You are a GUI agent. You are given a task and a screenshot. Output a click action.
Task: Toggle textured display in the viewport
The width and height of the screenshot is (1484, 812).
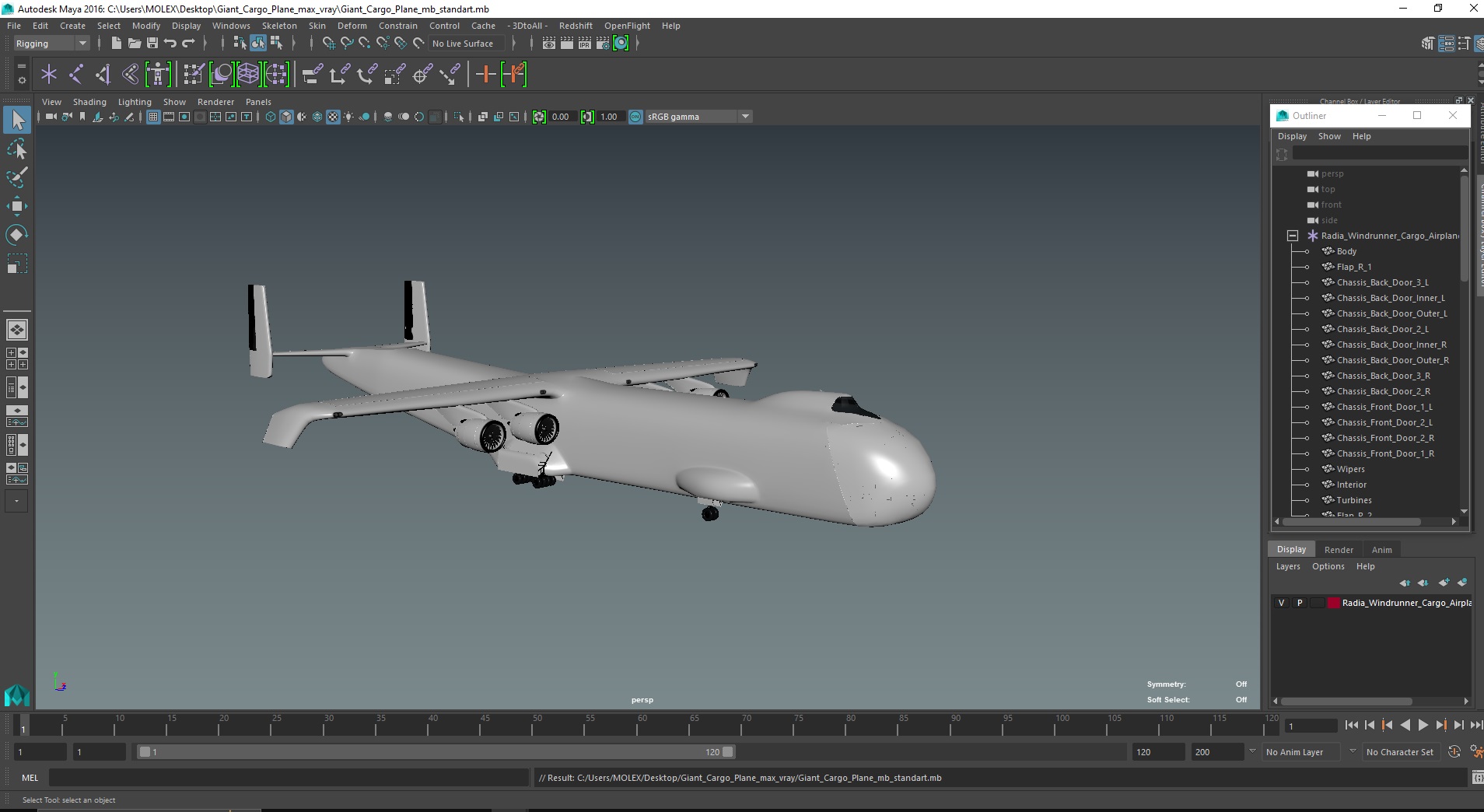point(333,117)
